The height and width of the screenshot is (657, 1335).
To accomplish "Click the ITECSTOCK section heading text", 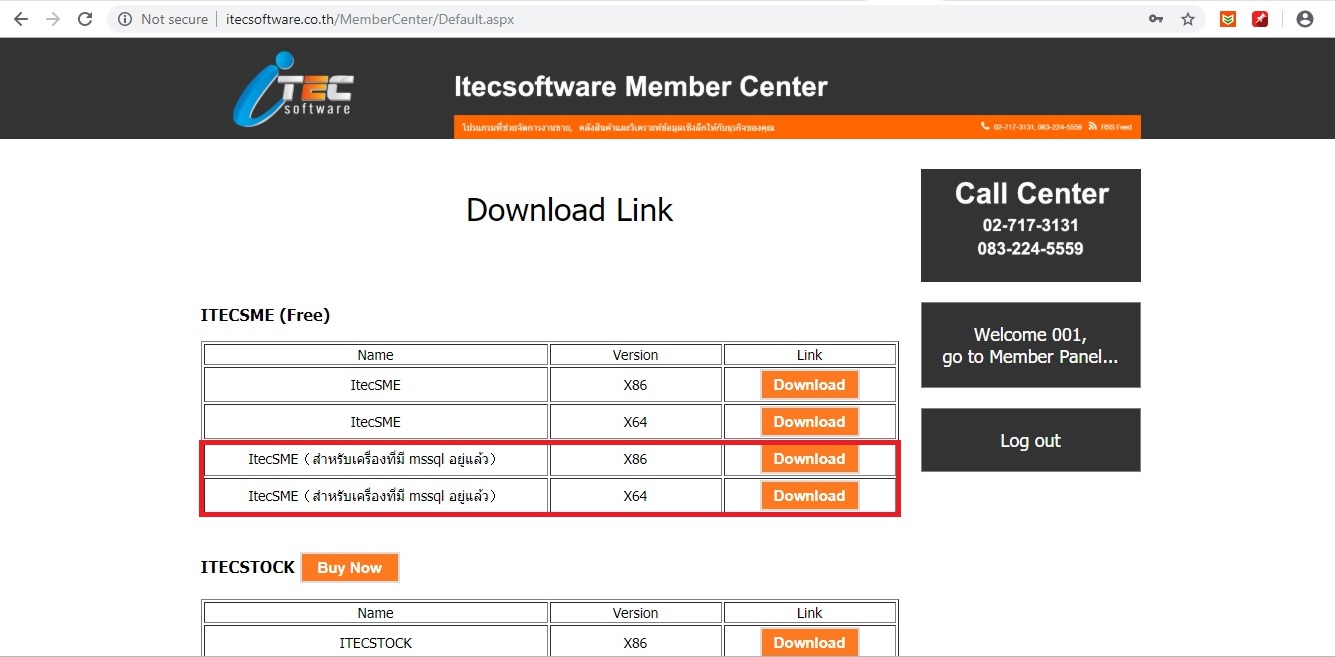I will click(x=248, y=567).
